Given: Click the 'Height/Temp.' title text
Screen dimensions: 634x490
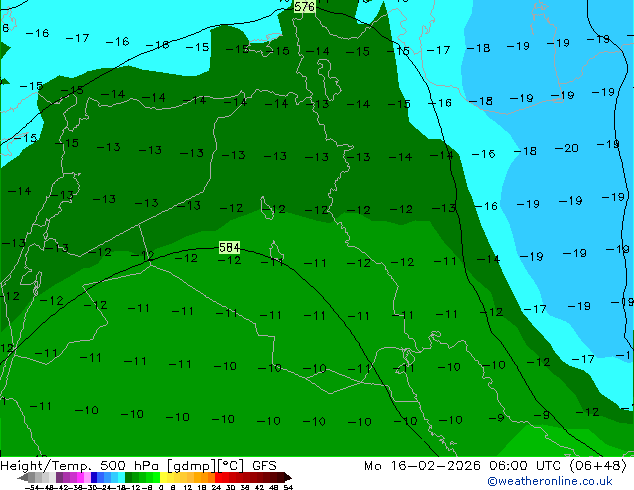Looking at the screenshot, I should [48, 466].
